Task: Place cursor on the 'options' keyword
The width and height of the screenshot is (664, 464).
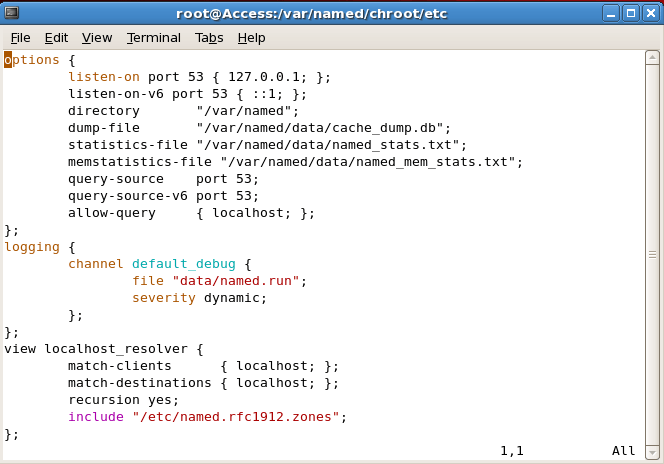Action: click(x=32, y=60)
